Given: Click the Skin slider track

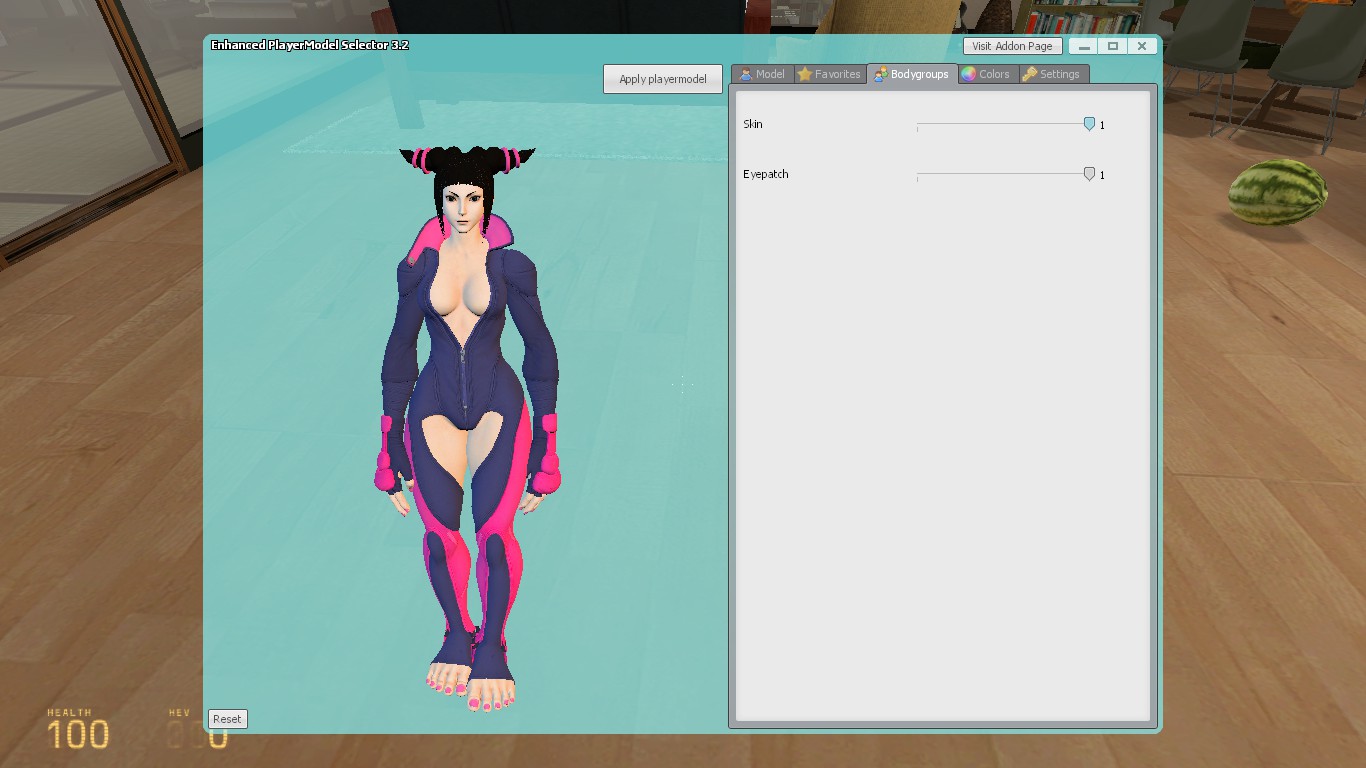Looking at the screenshot, I should click(x=1003, y=124).
